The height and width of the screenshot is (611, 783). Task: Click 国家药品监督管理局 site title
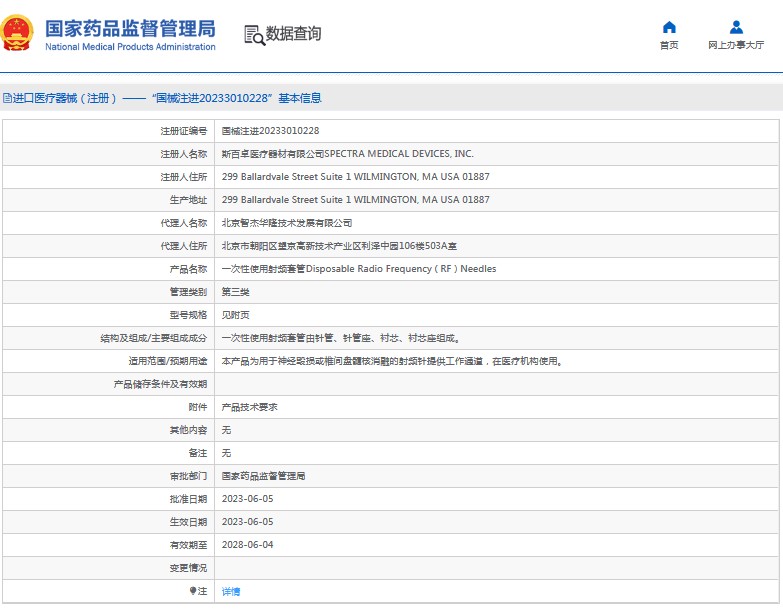[130, 28]
